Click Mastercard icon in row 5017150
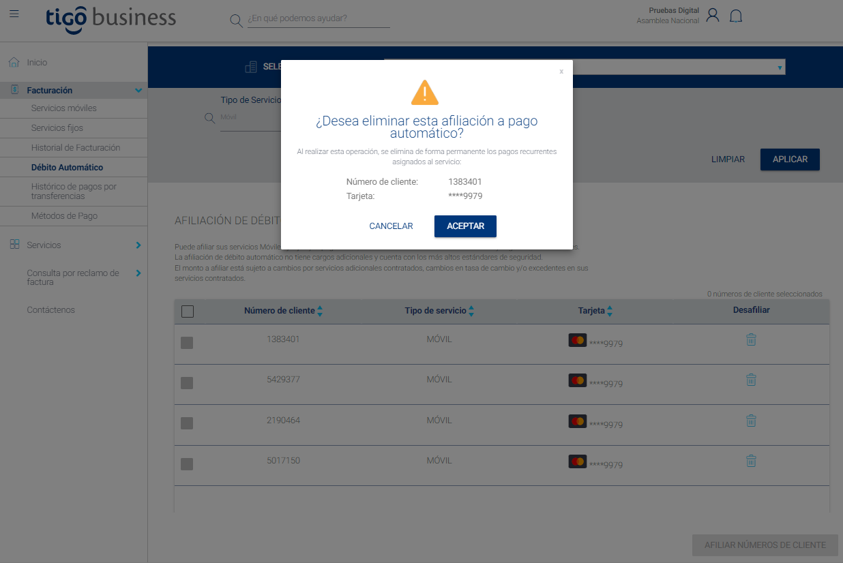Viewport: 843px width, 563px height. pos(577,461)
